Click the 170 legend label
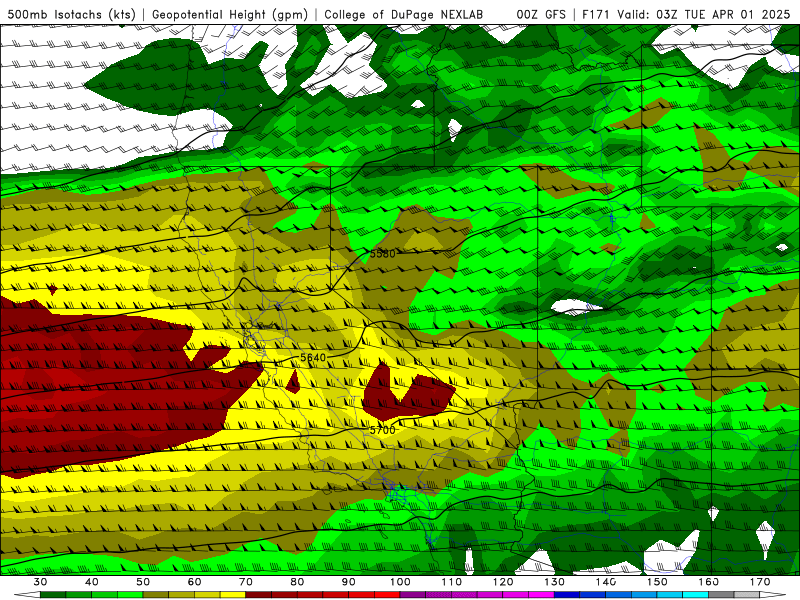This screenshot has width=800, height=600. click(760, 582)
